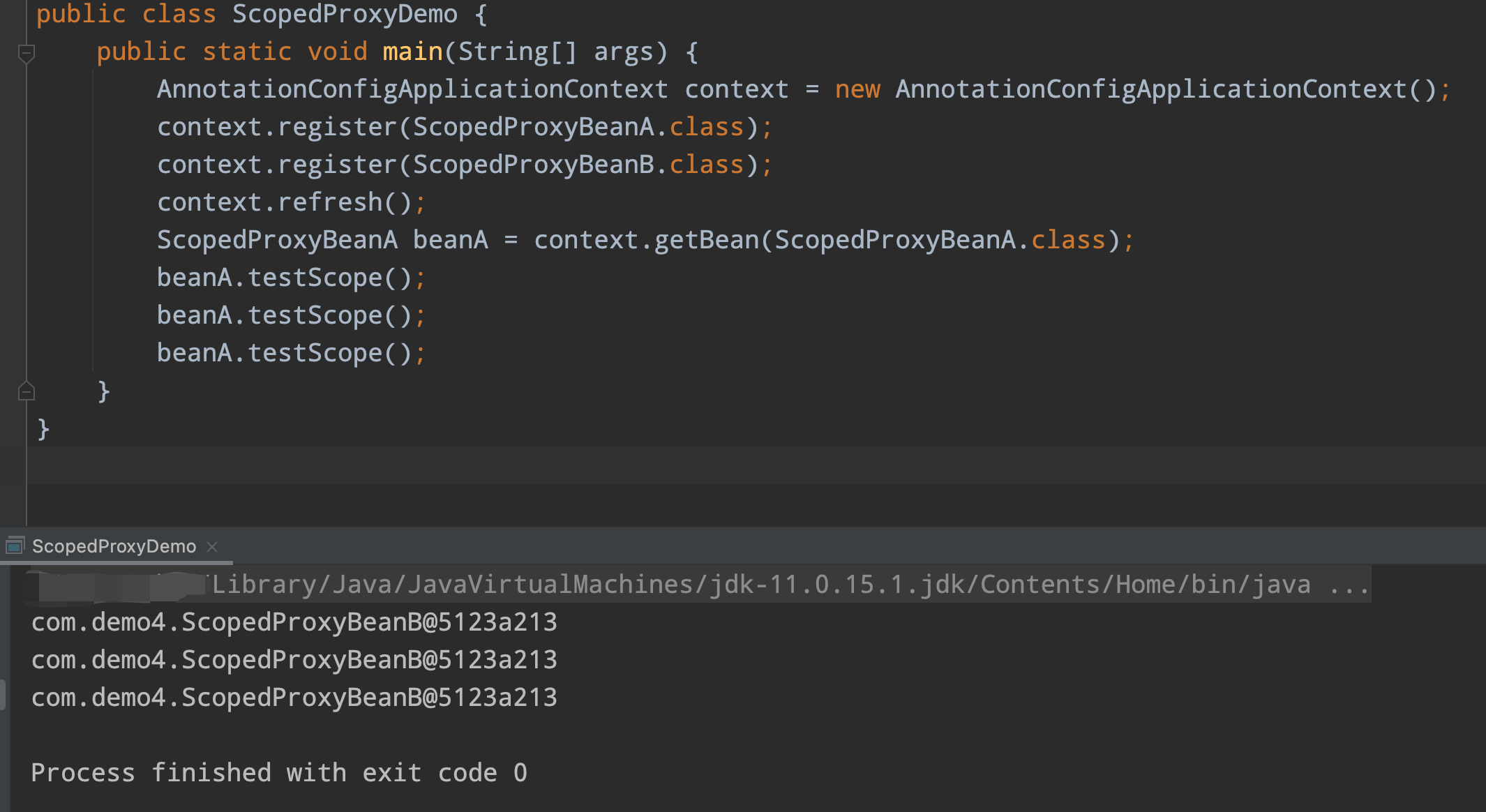This screenshot has width=1486, height=812.
Task: Click the getBean method call
Action: click(x=706, y=240)
